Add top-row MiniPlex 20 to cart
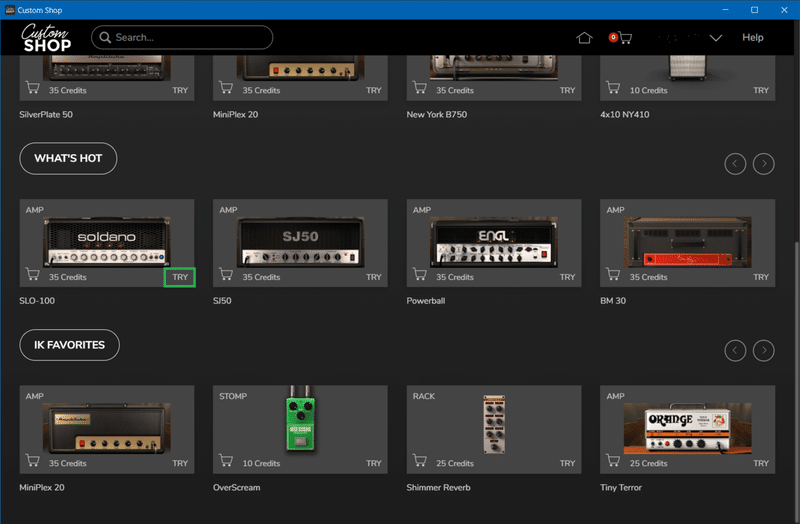Screen dimensions: 800x524 click(226, 88)
